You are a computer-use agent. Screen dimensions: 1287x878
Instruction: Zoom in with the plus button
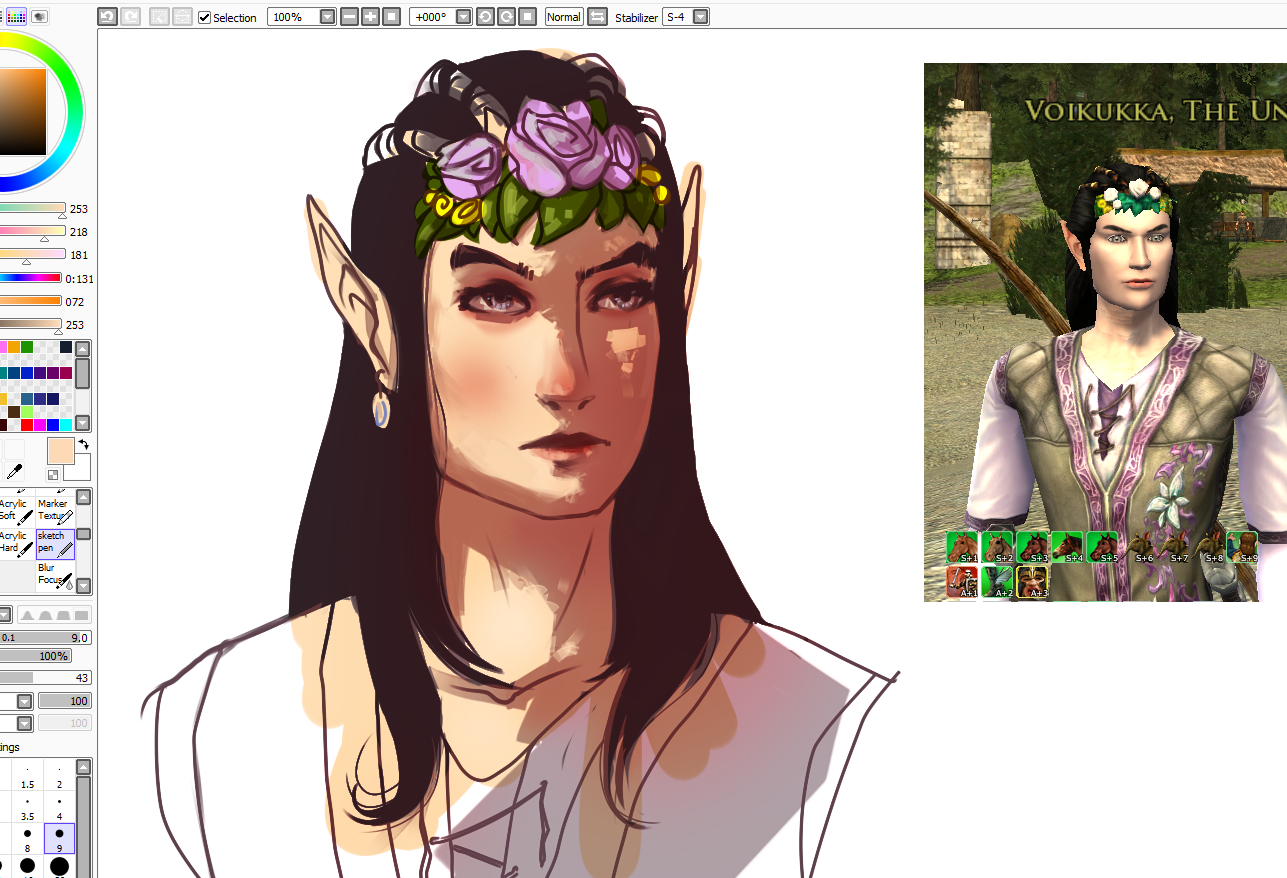(x=370, y=17)
